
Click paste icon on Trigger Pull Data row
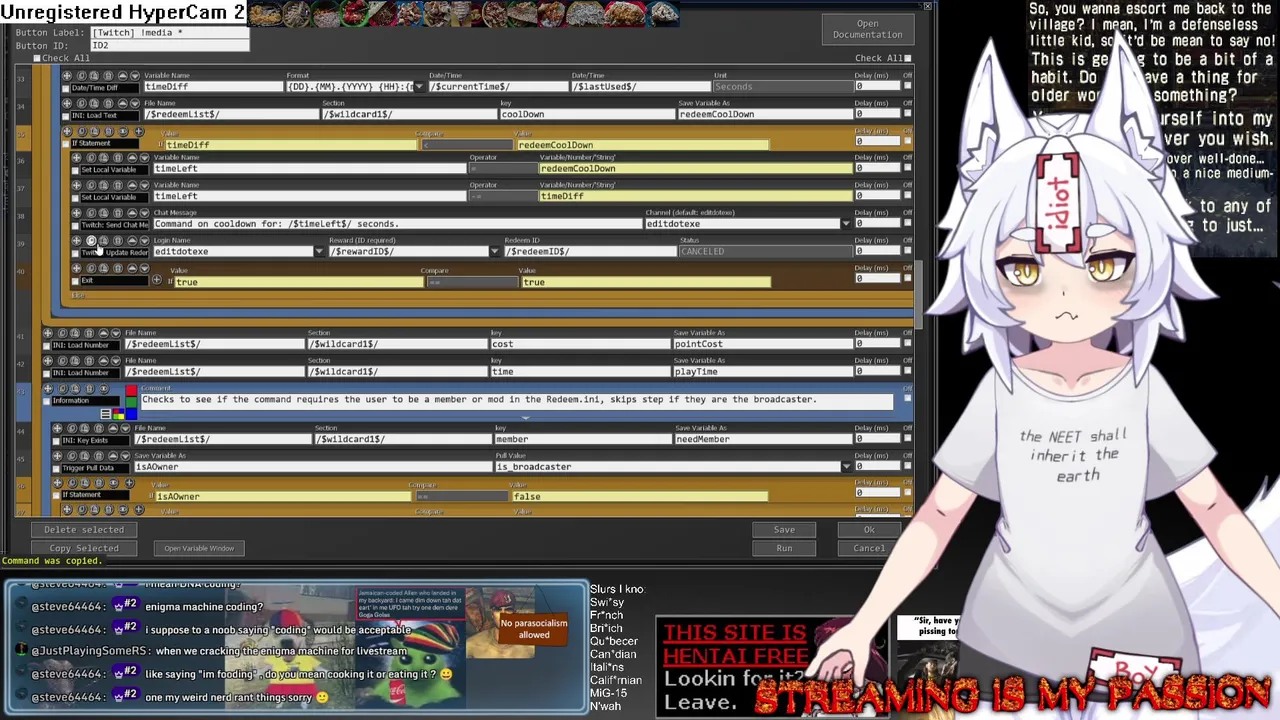point(85,456)
